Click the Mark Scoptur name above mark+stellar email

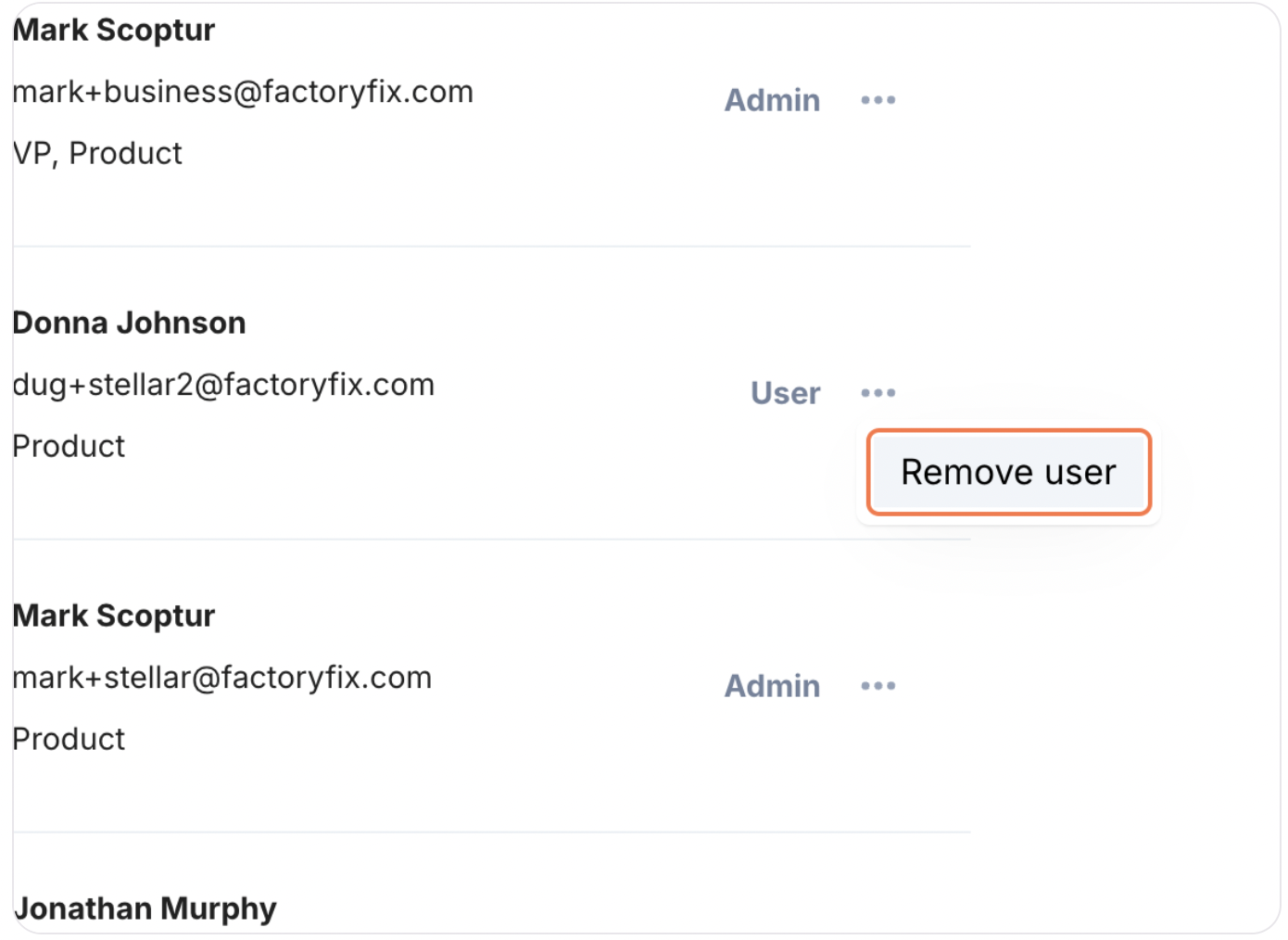pyautogui.click(x=114, y=616)
